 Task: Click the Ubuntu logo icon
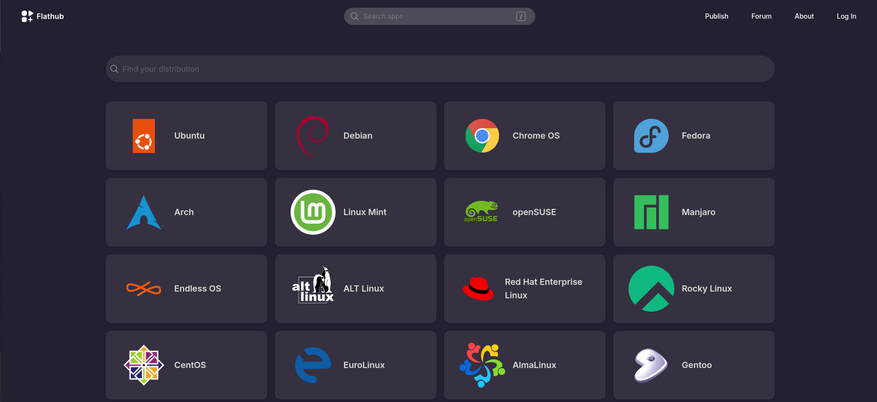point(144,136)
